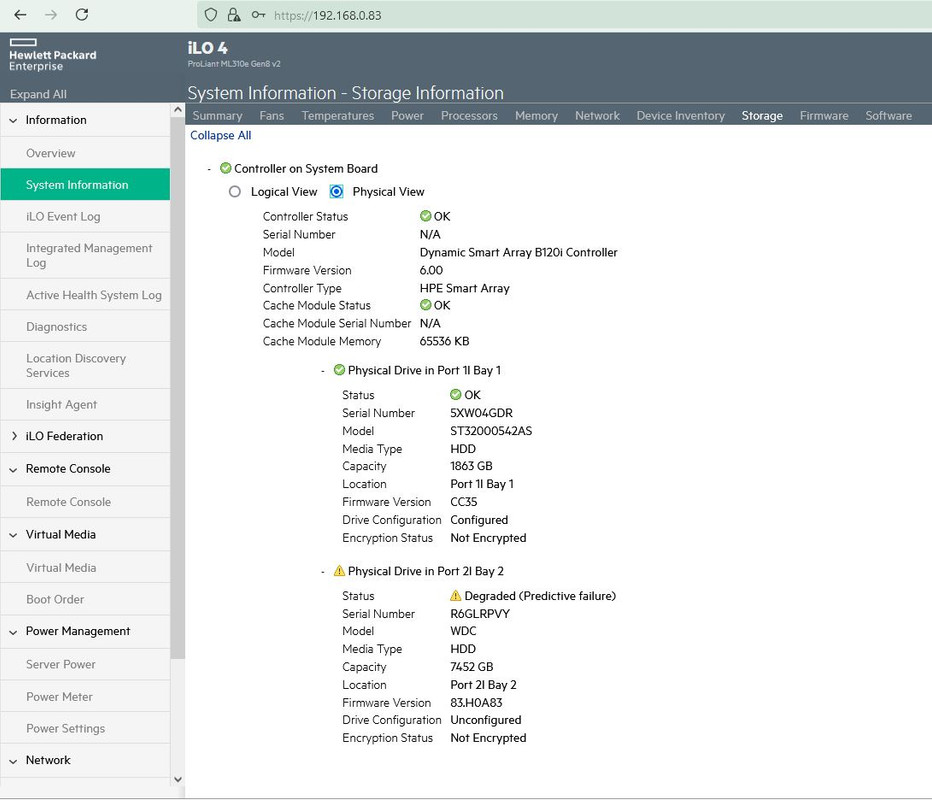Click the serial number 5XW04GDR
The image size is (932, 800).
pyautogui.click(x=481, y=412)
